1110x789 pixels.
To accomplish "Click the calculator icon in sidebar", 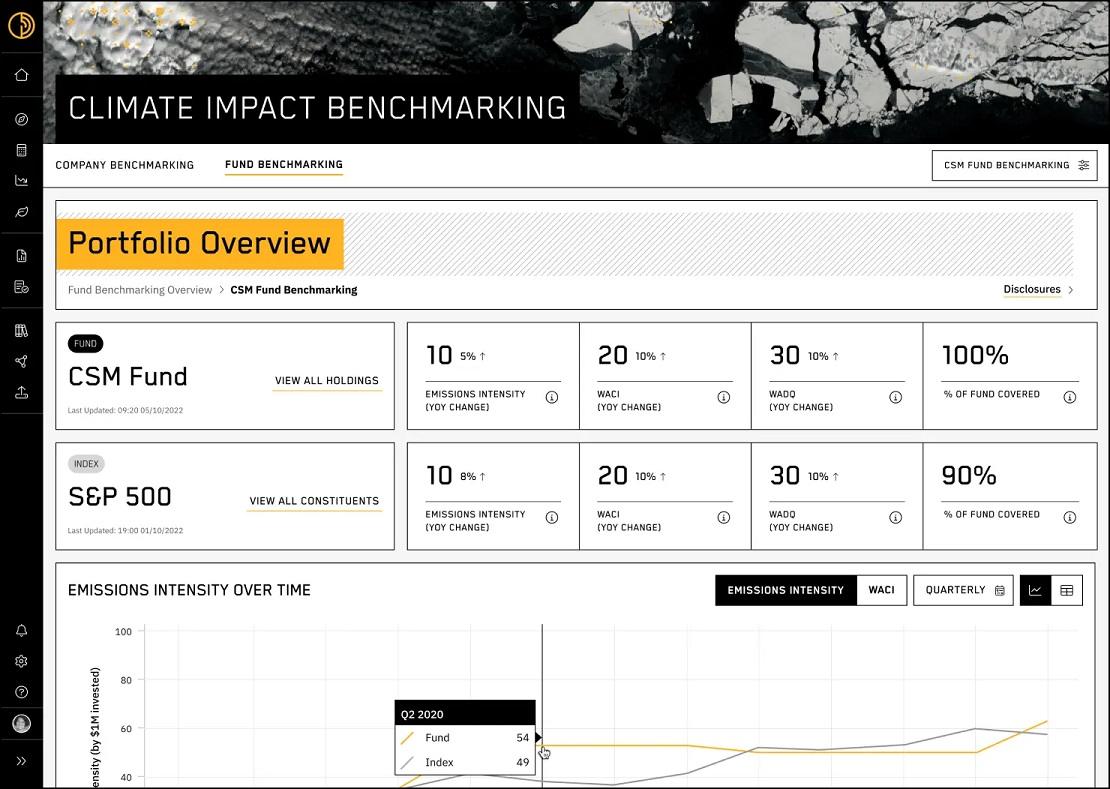I will click(21, 151).
